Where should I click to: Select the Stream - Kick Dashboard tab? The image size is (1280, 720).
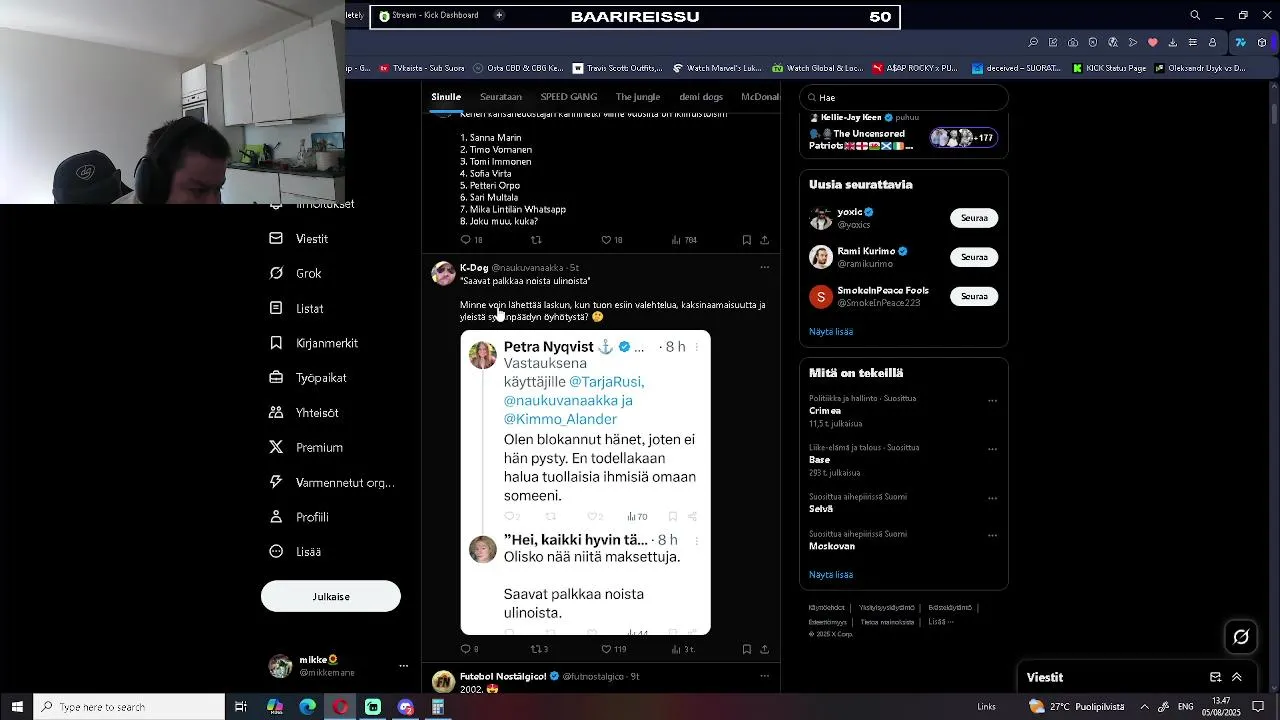point(429,16)
